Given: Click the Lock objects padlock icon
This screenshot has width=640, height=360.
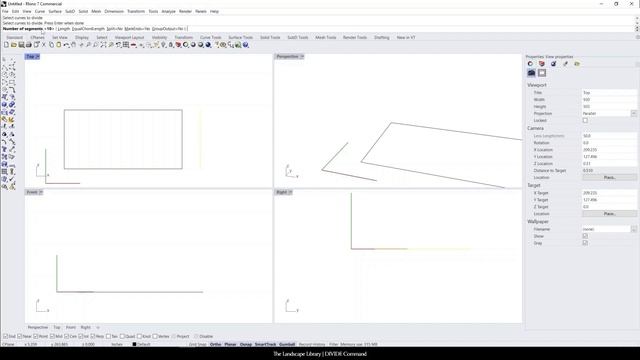Looking at the screenshot, I should pos(171,45).
